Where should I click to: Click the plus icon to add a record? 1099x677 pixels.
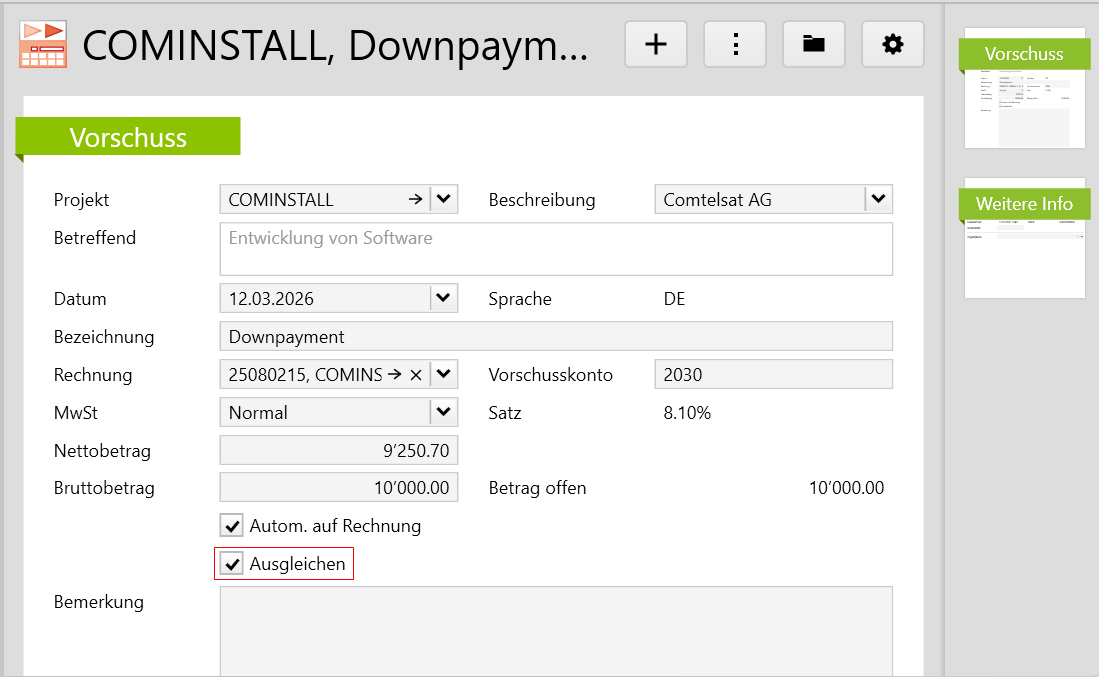655,44
